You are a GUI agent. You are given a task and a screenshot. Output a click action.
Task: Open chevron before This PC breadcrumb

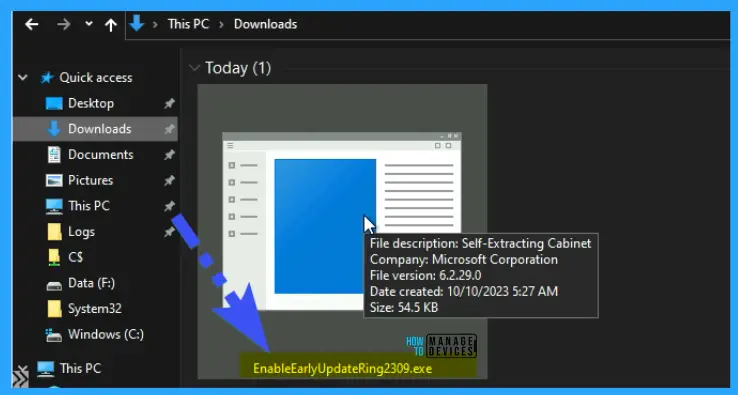155,24
